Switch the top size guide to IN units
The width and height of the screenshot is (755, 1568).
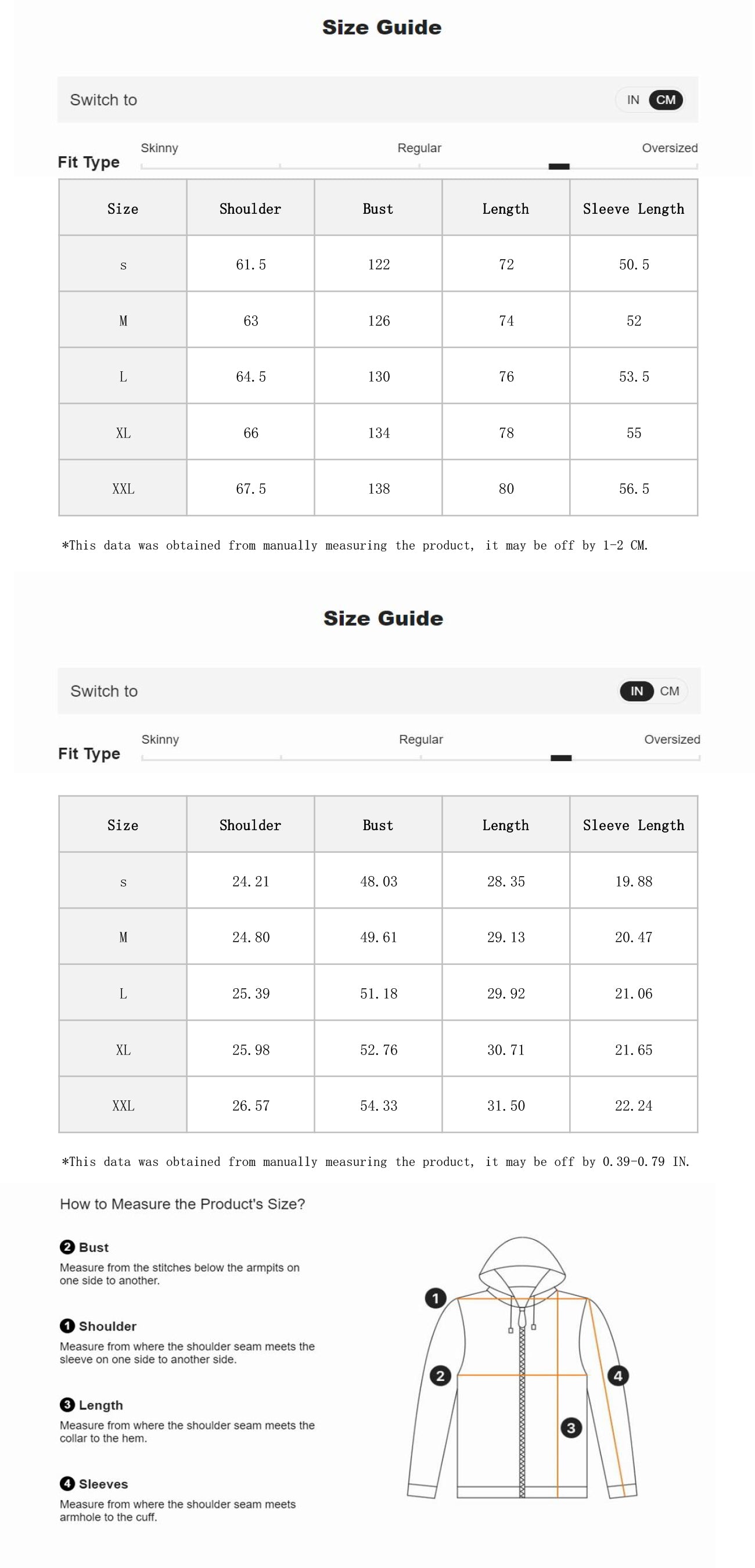tap(633, 100)
